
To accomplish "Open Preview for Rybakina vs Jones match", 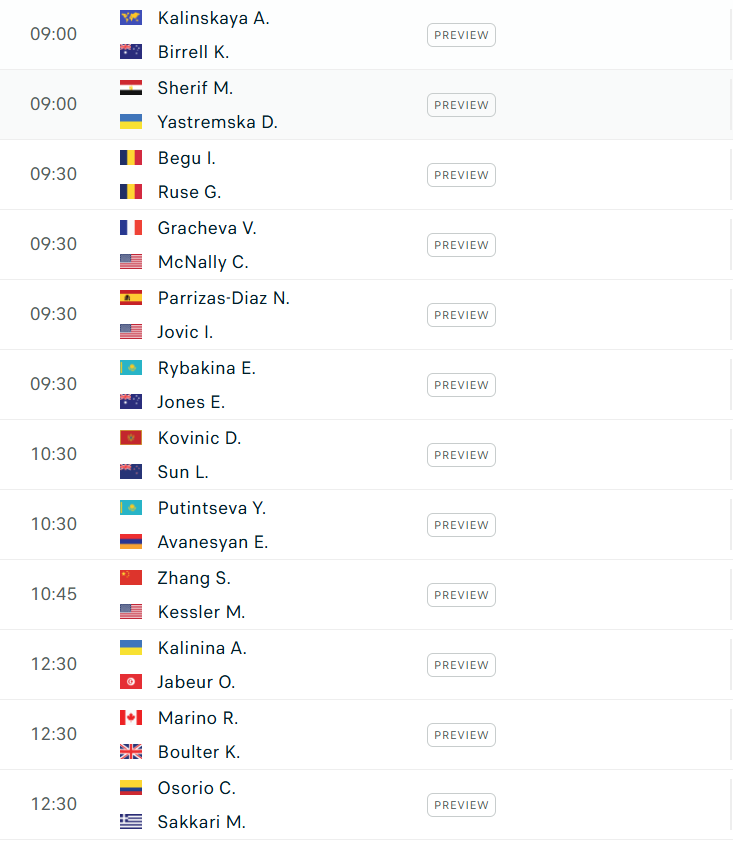I will point(461,385).
